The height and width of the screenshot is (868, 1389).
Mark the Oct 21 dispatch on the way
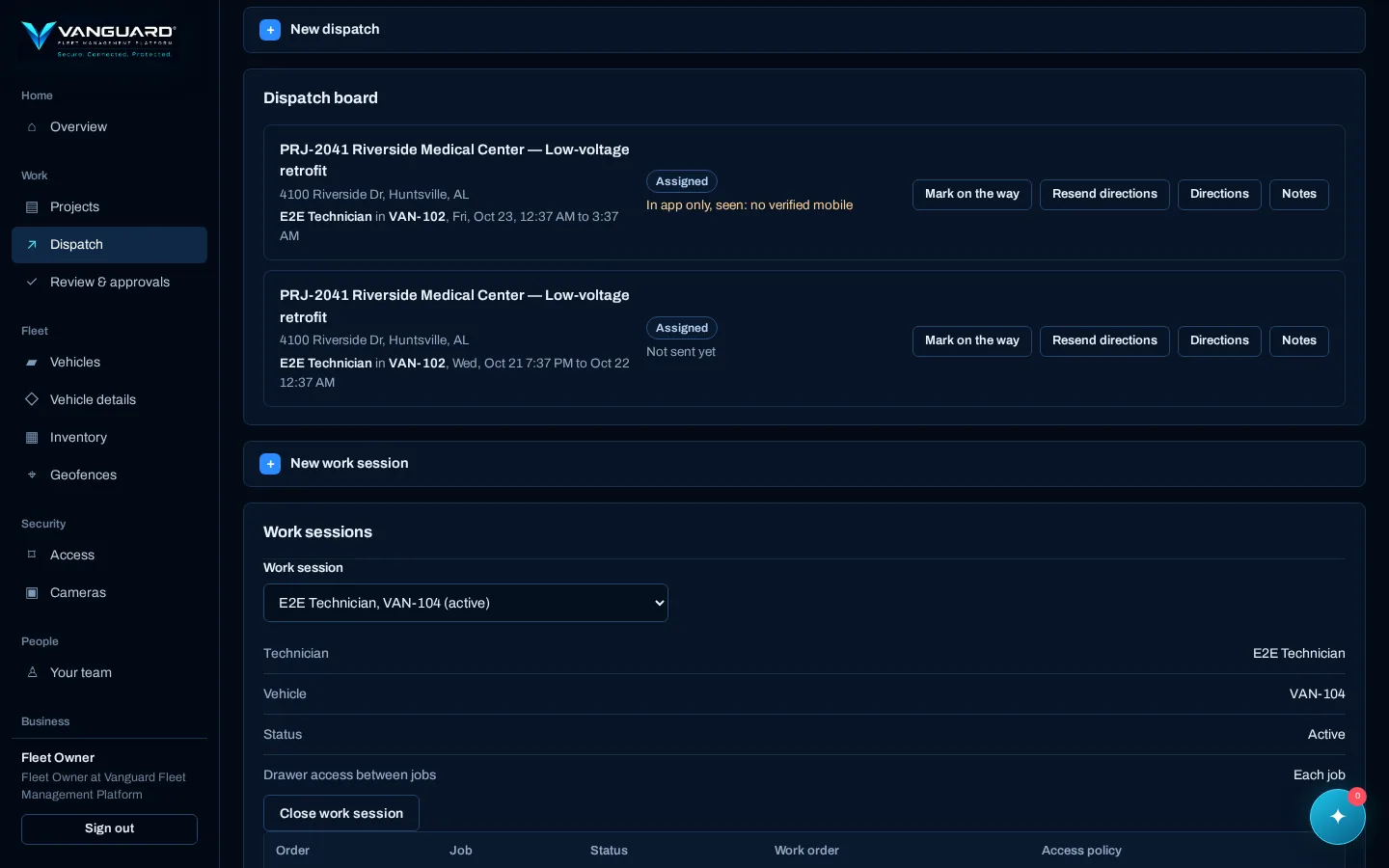tap(972, 341)
